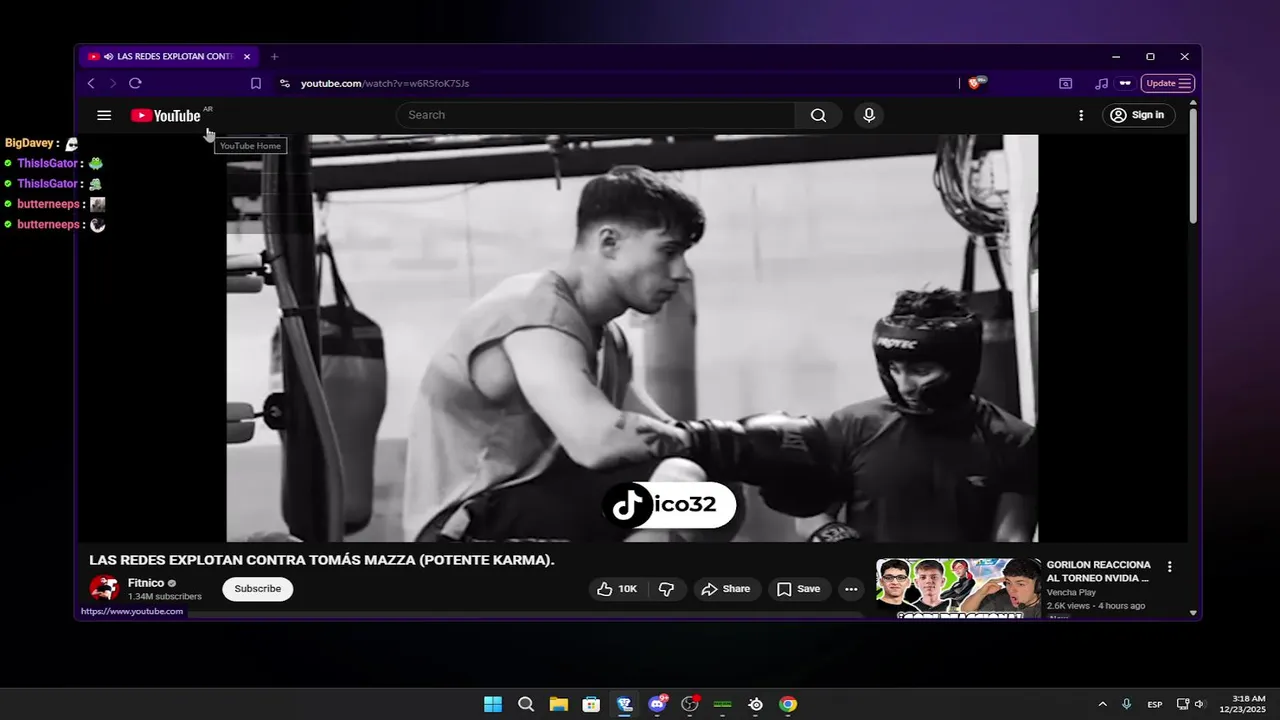This screenshot has width=1280, height=720.
Task: Save the video to a playlist
Action: pyautogui.click(x=799, y=589)
